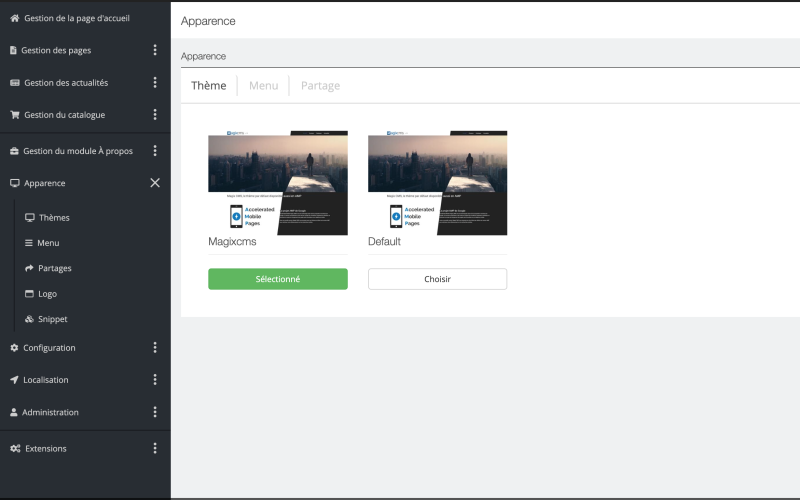Click the share arrow icon beside Partages
800x500 pixels.
click(29, 268)
